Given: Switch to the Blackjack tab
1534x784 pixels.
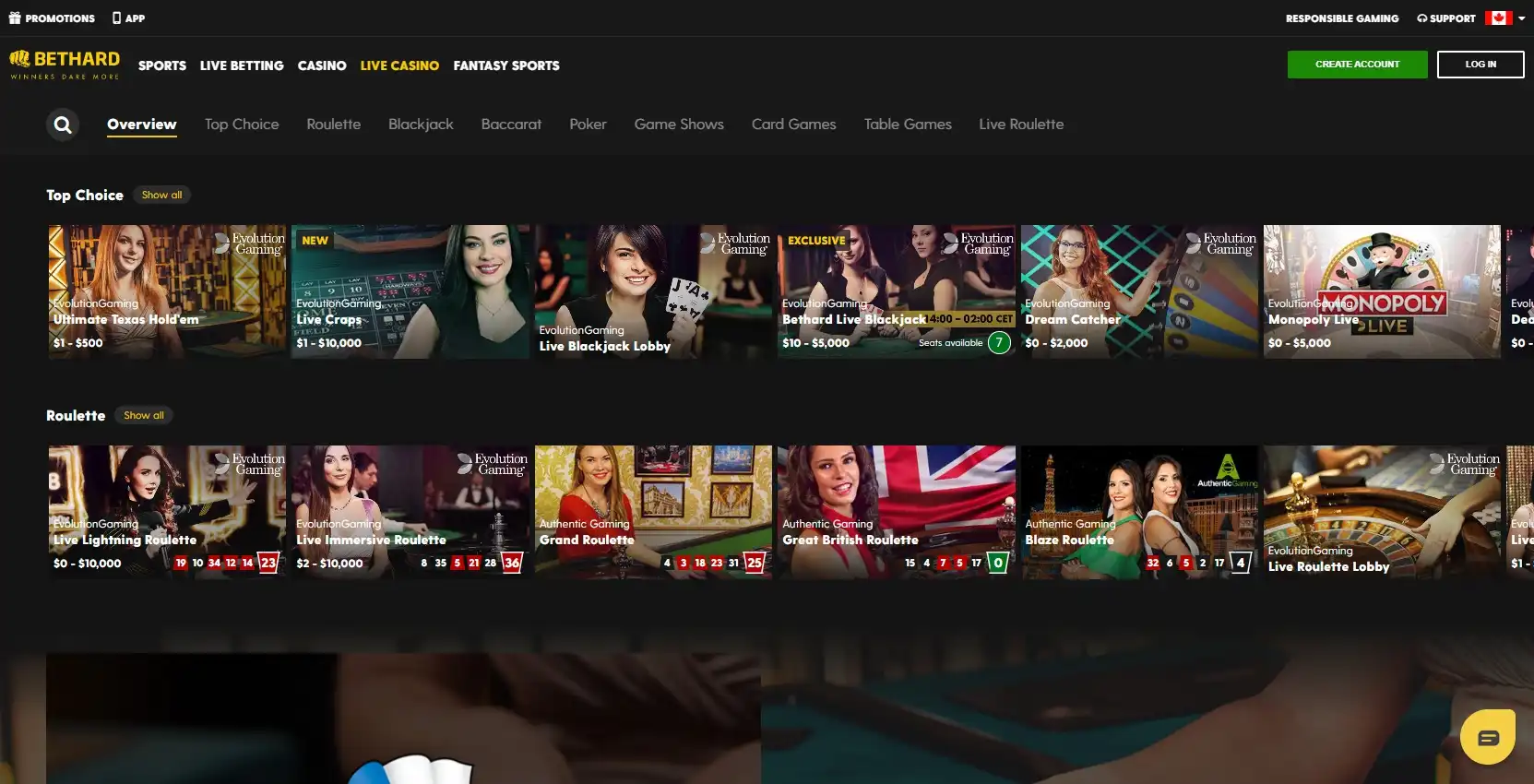Looking at the screenshot, I should (x=421, y=125).
